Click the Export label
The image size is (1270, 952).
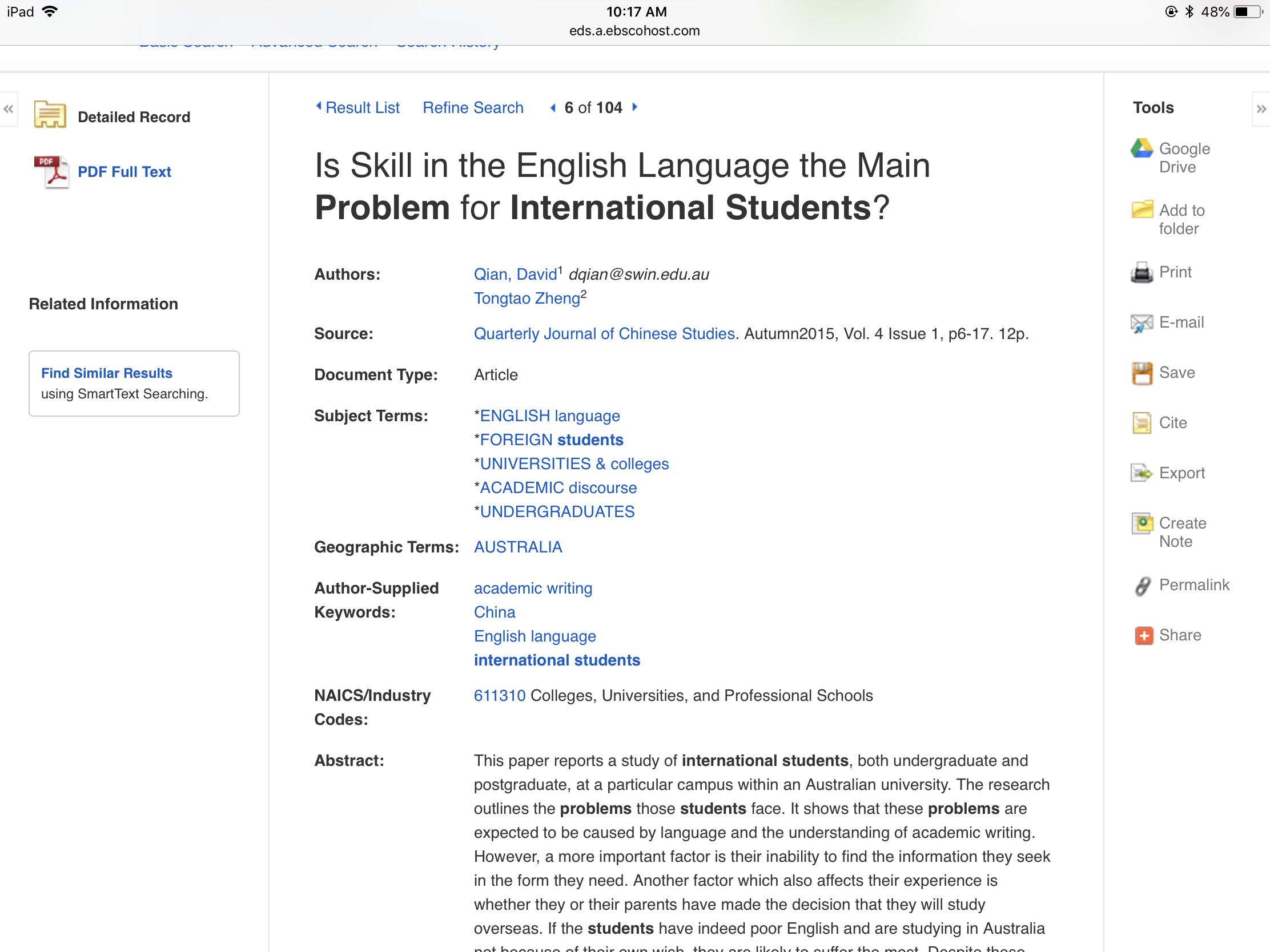coord(1181,473)
